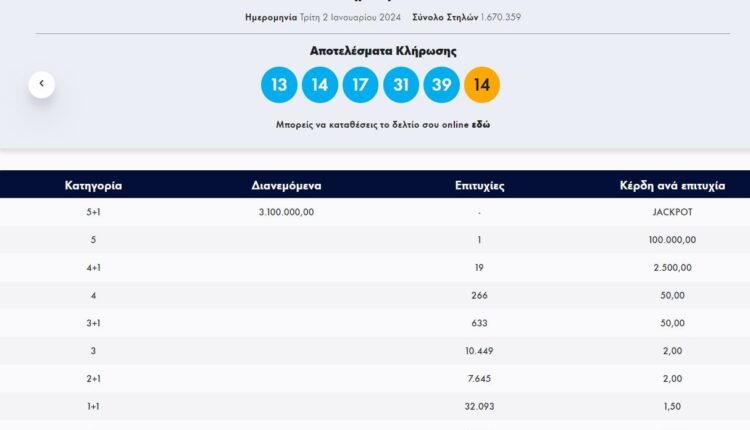The width and height of the screenshot is (750, 430).
Task: Open the 'εδώ' online ticket link
Action: (481, 125)
